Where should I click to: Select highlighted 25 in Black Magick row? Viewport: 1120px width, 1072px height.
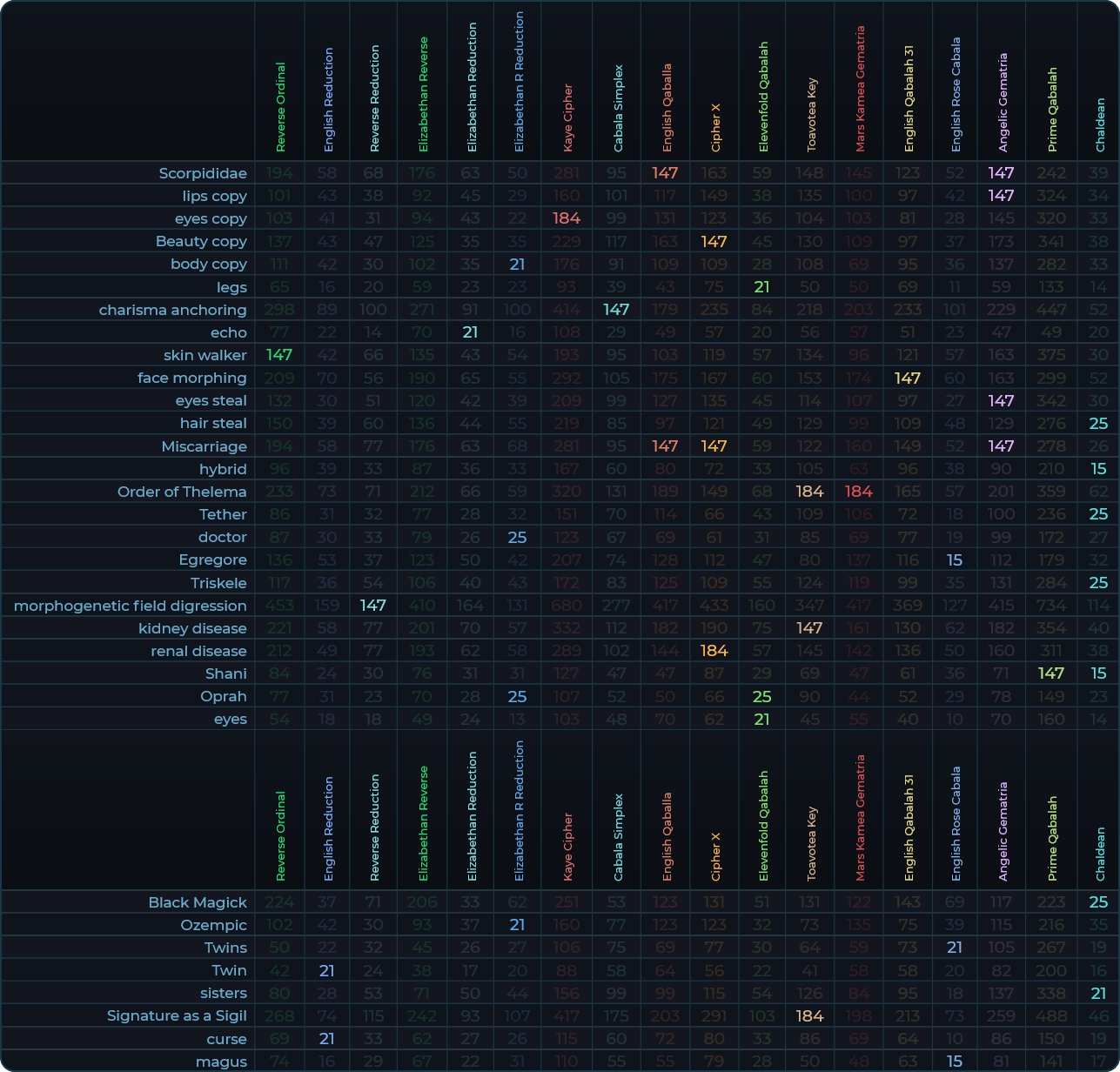[x=1098, y=902]
